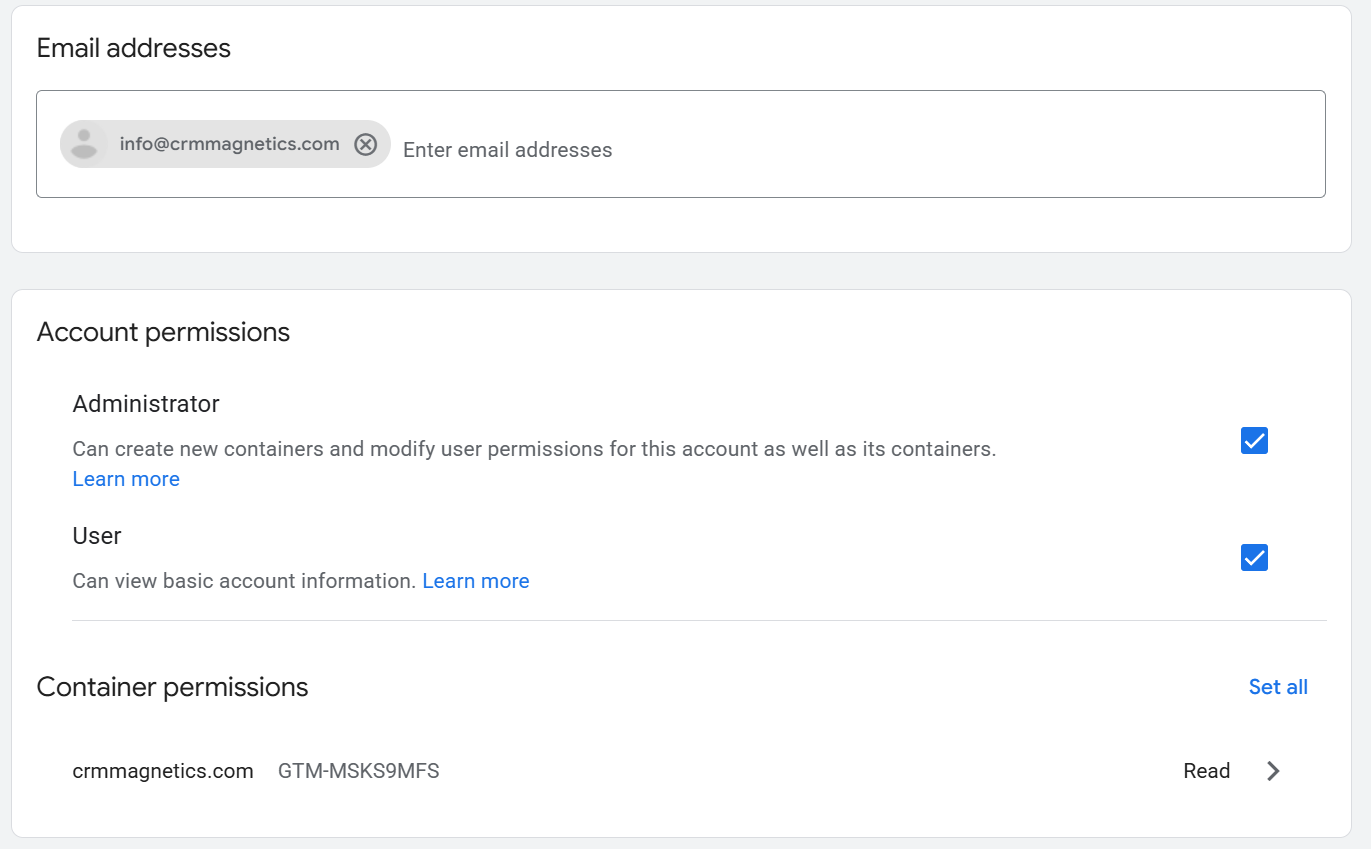Select the info@crmmagnetics.com chip text
This screenshot has height=849, width=1371.
[229, 144]
